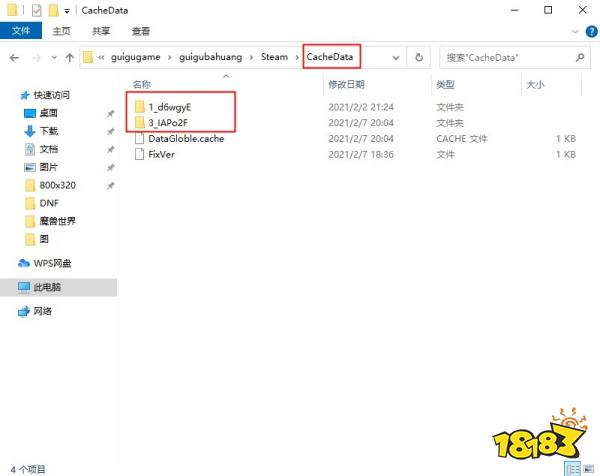Viewport: 600px width, 476px height.
Task: Click the folder icon in address bar
Action: coord(88,57)
